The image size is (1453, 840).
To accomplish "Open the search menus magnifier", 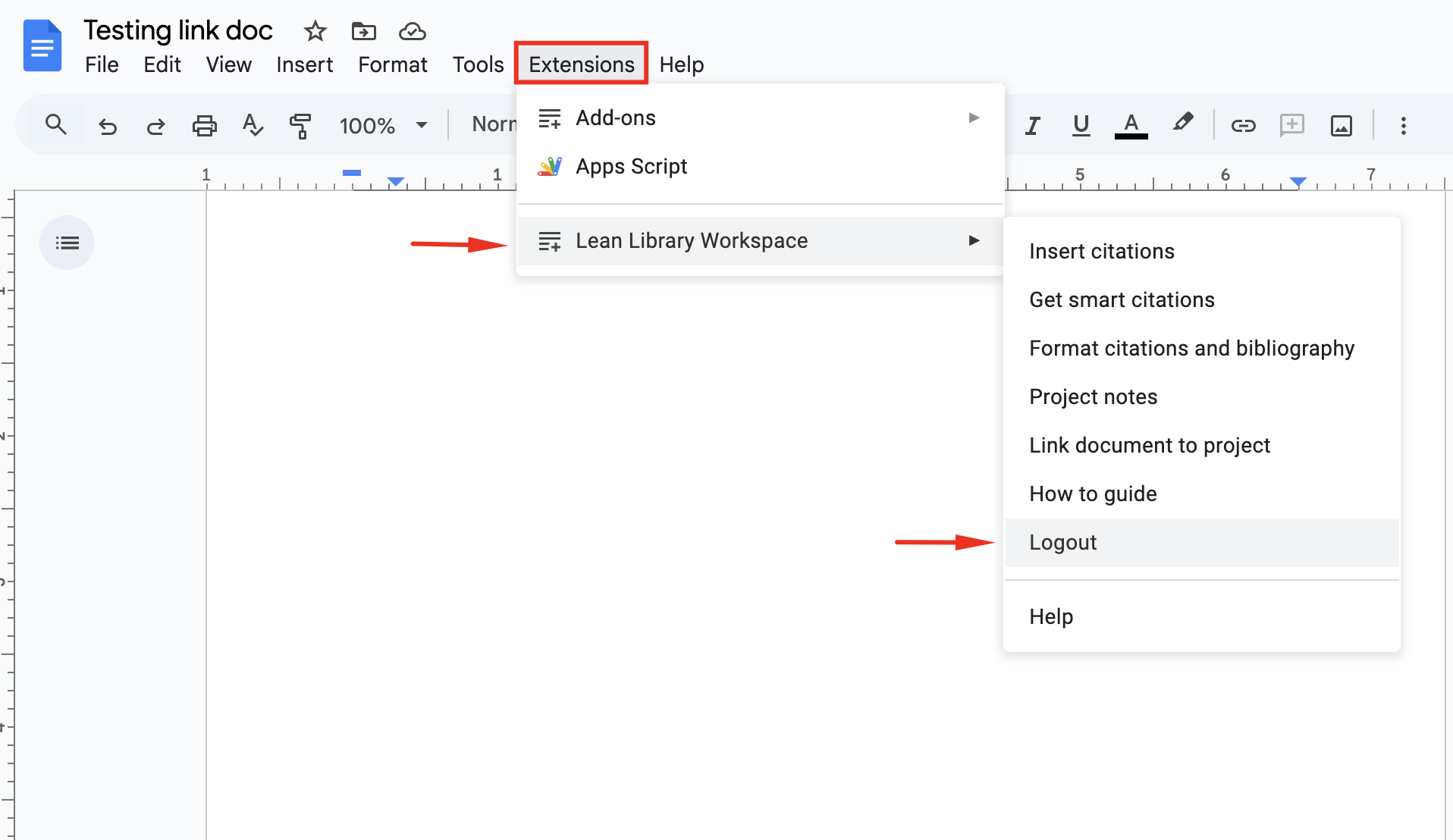I will (55, 124).
